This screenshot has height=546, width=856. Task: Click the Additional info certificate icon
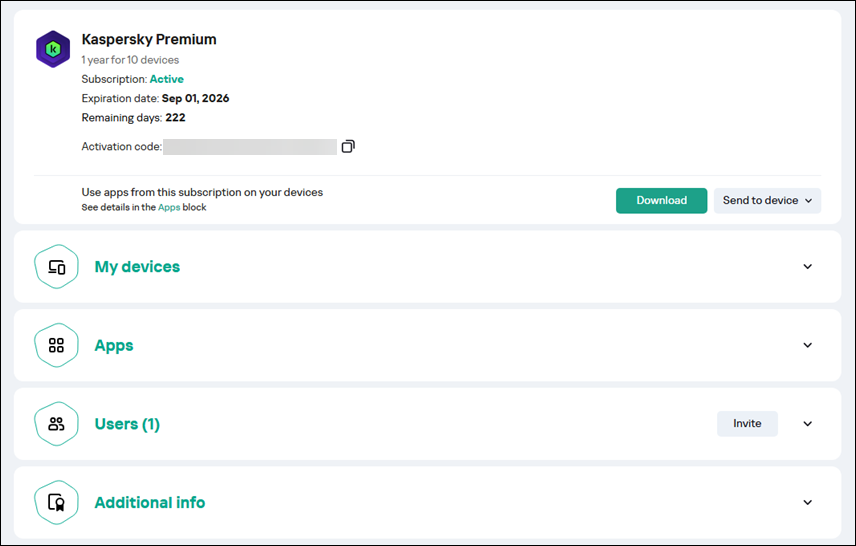(x=56, y=502)
